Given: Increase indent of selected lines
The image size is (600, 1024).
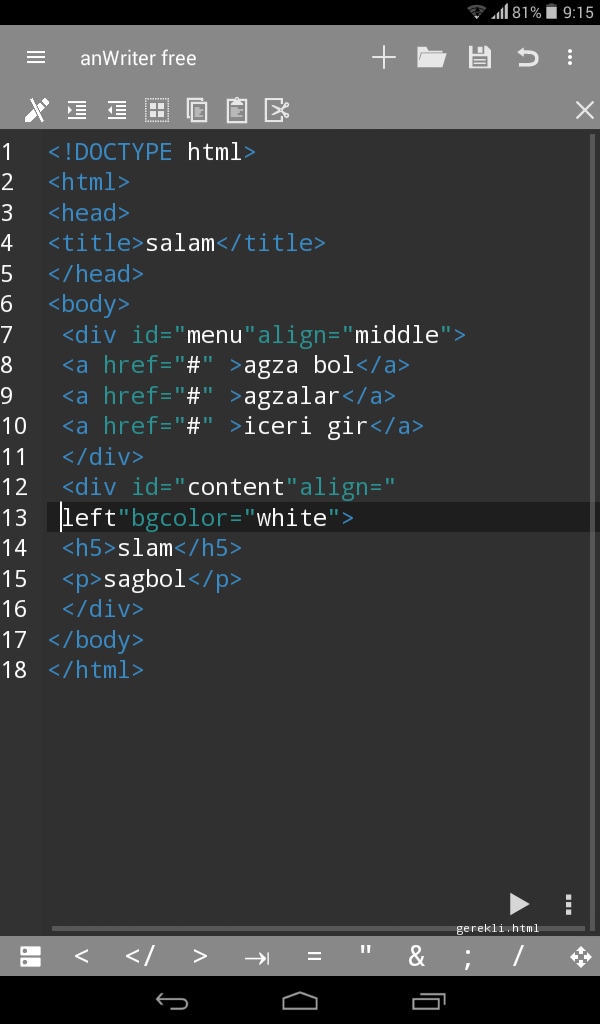Looking at the screenshot, I should tap(77, 110).
